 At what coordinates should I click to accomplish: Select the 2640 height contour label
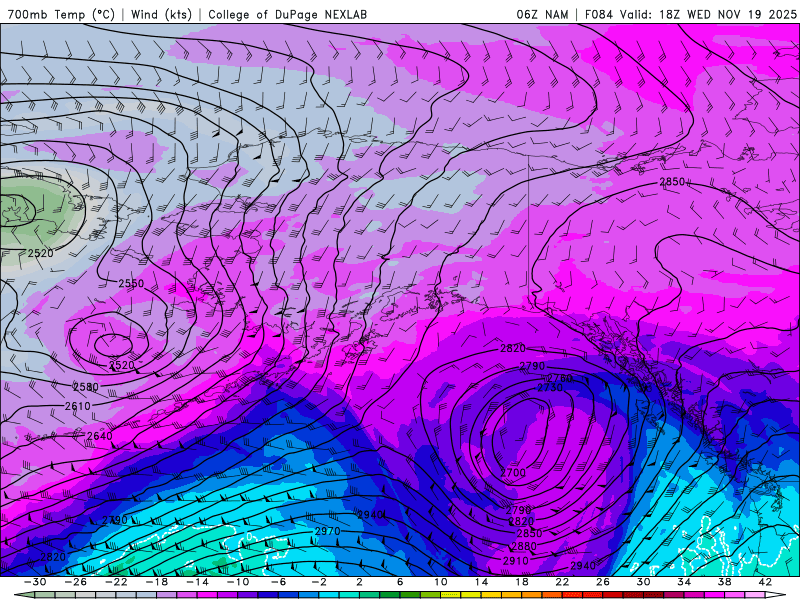[99, 436]
